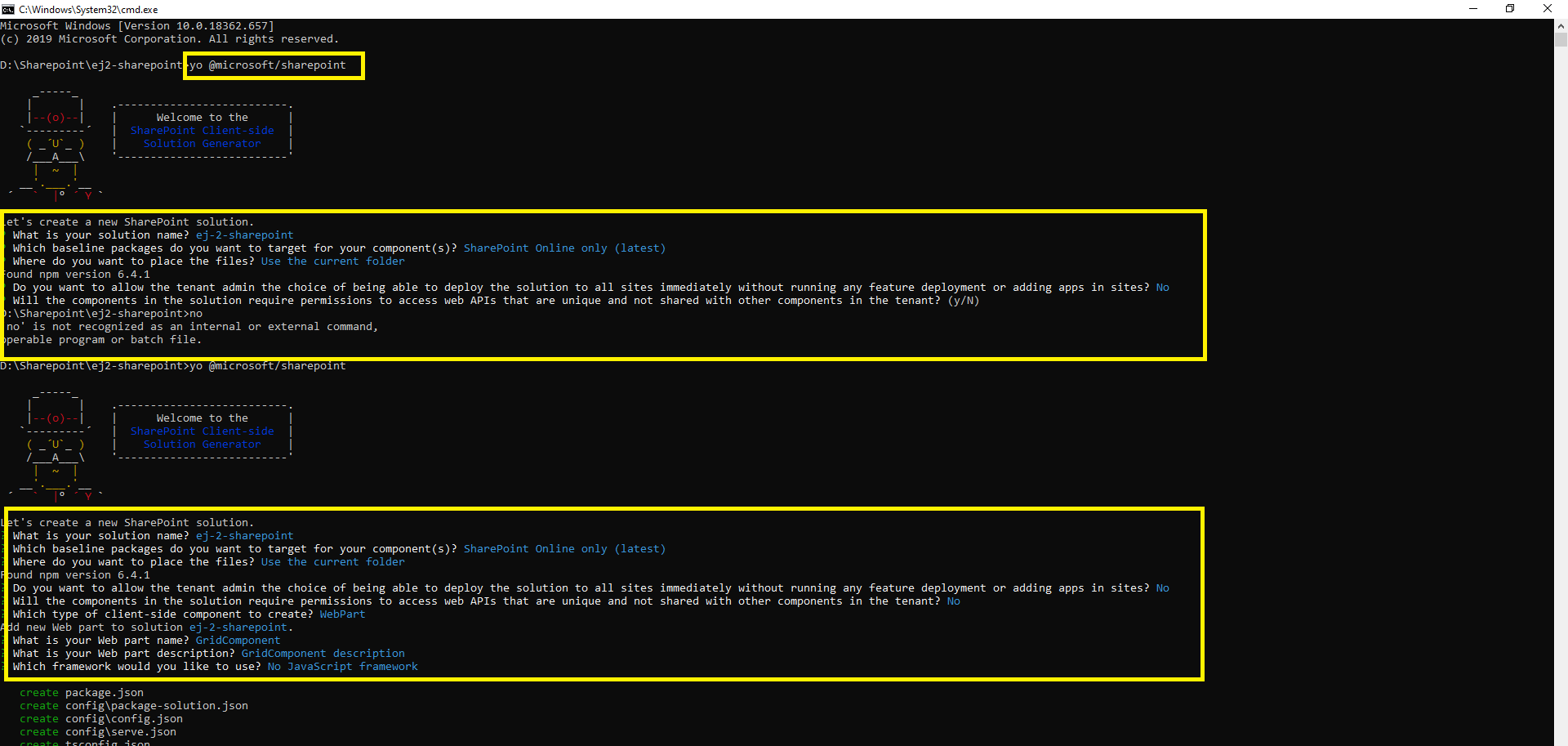Open the cmd.exe system menu icon

[x=8, y=9]
